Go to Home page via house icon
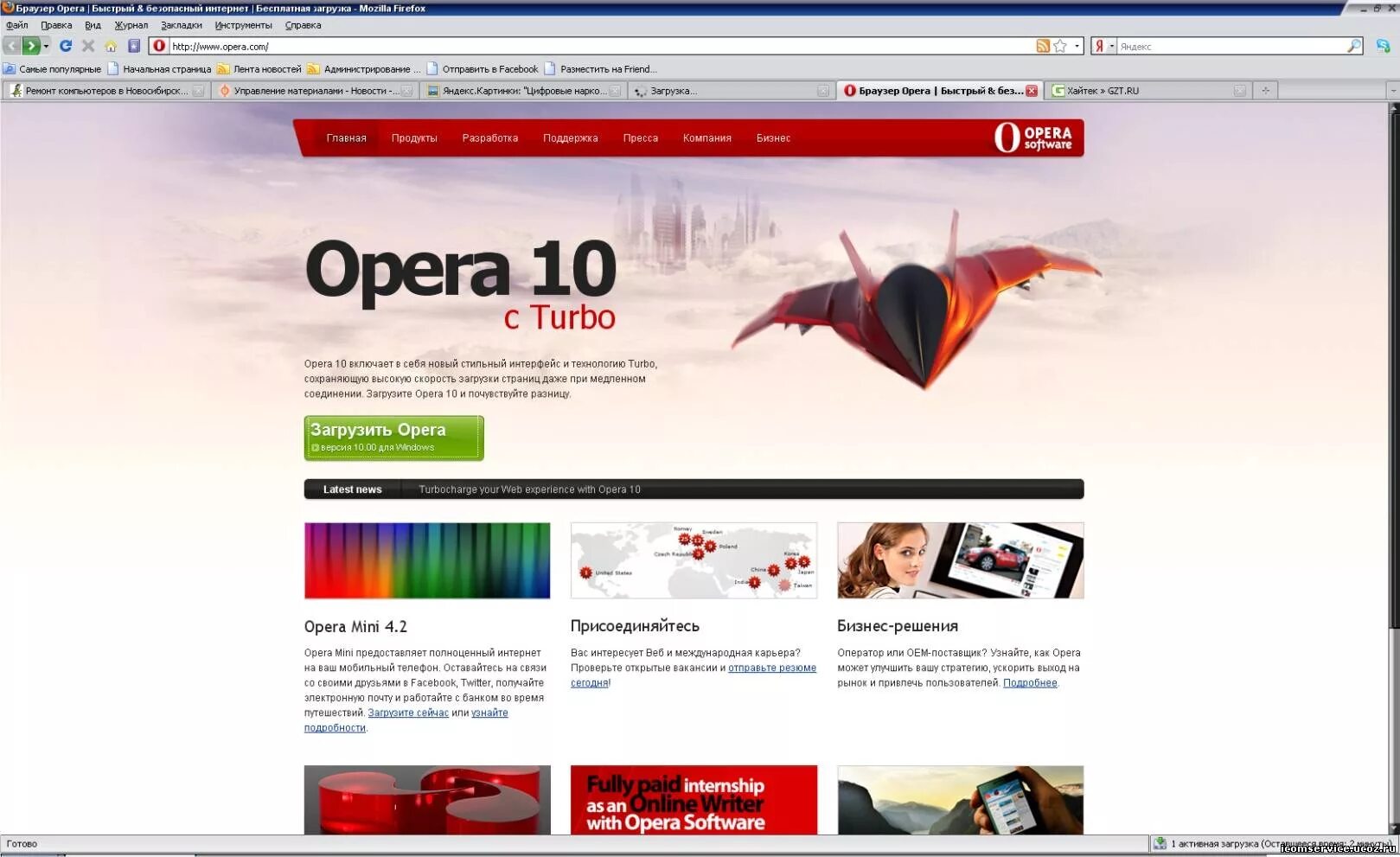 point(111,46)
